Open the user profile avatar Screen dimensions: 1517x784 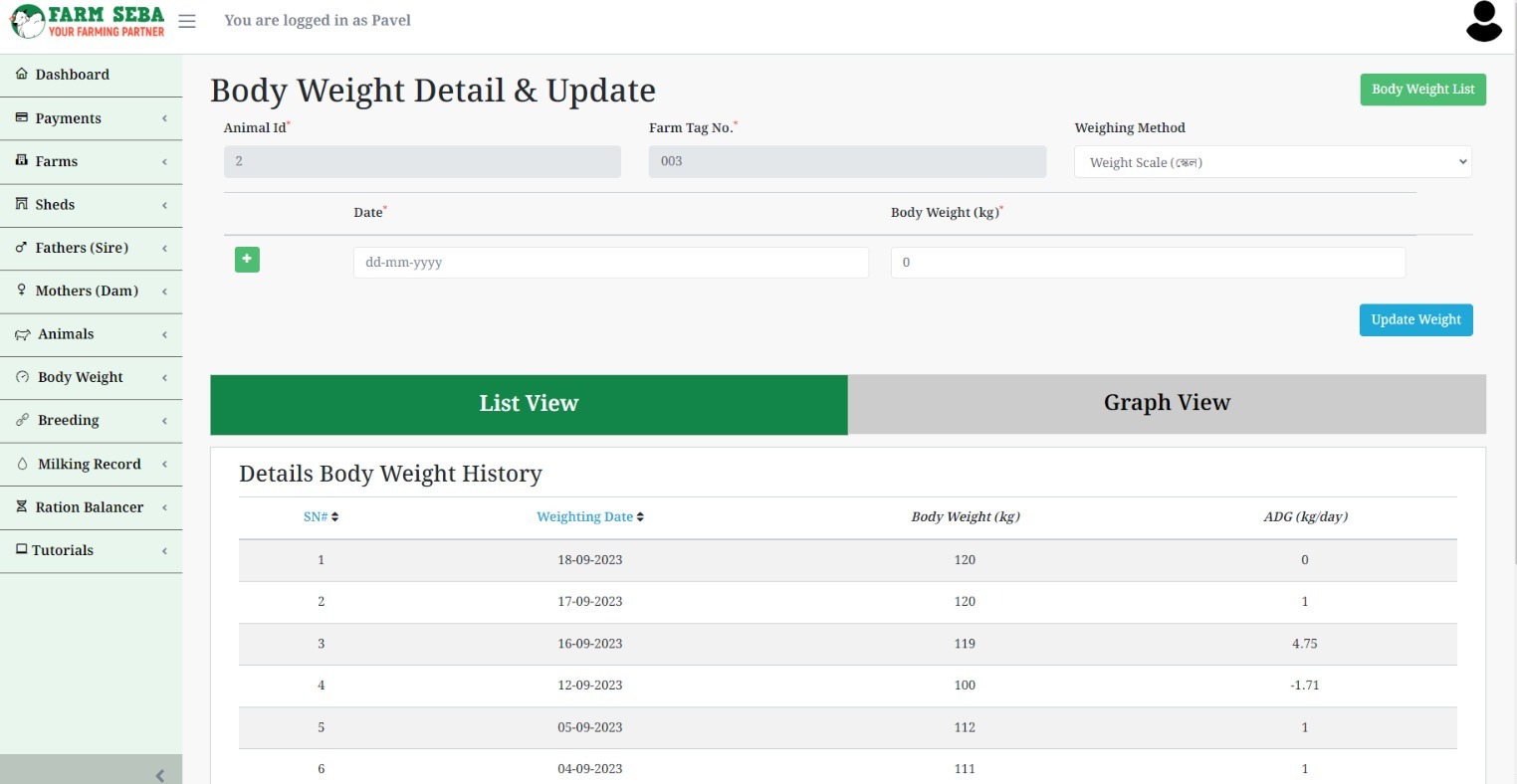[1483, 22]
